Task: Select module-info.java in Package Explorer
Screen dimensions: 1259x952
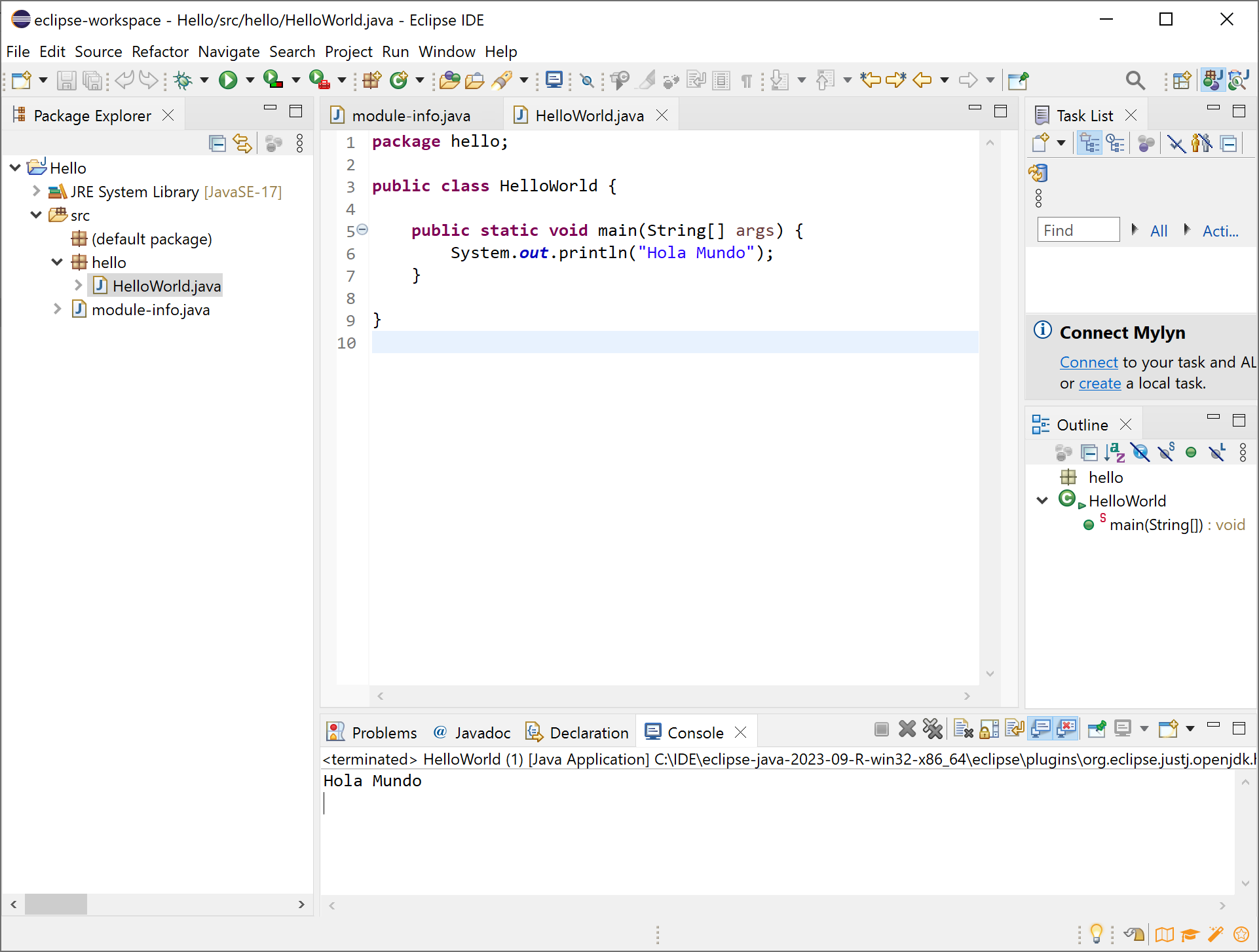Action: [x=151, y=309]
